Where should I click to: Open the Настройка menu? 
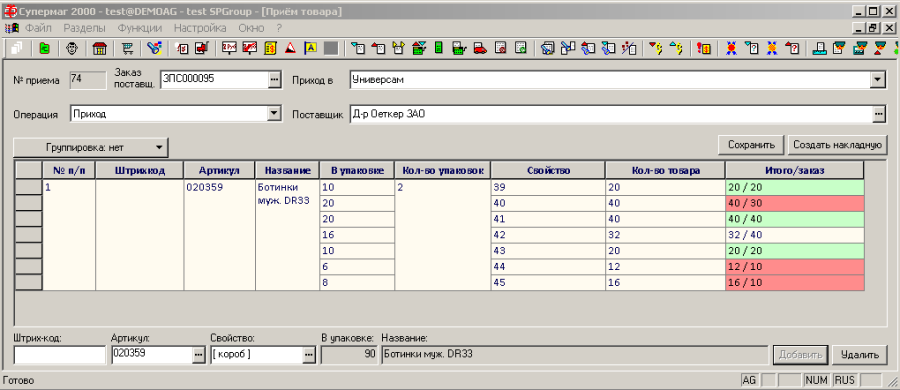pyautogui.click(x=200, y=28)
